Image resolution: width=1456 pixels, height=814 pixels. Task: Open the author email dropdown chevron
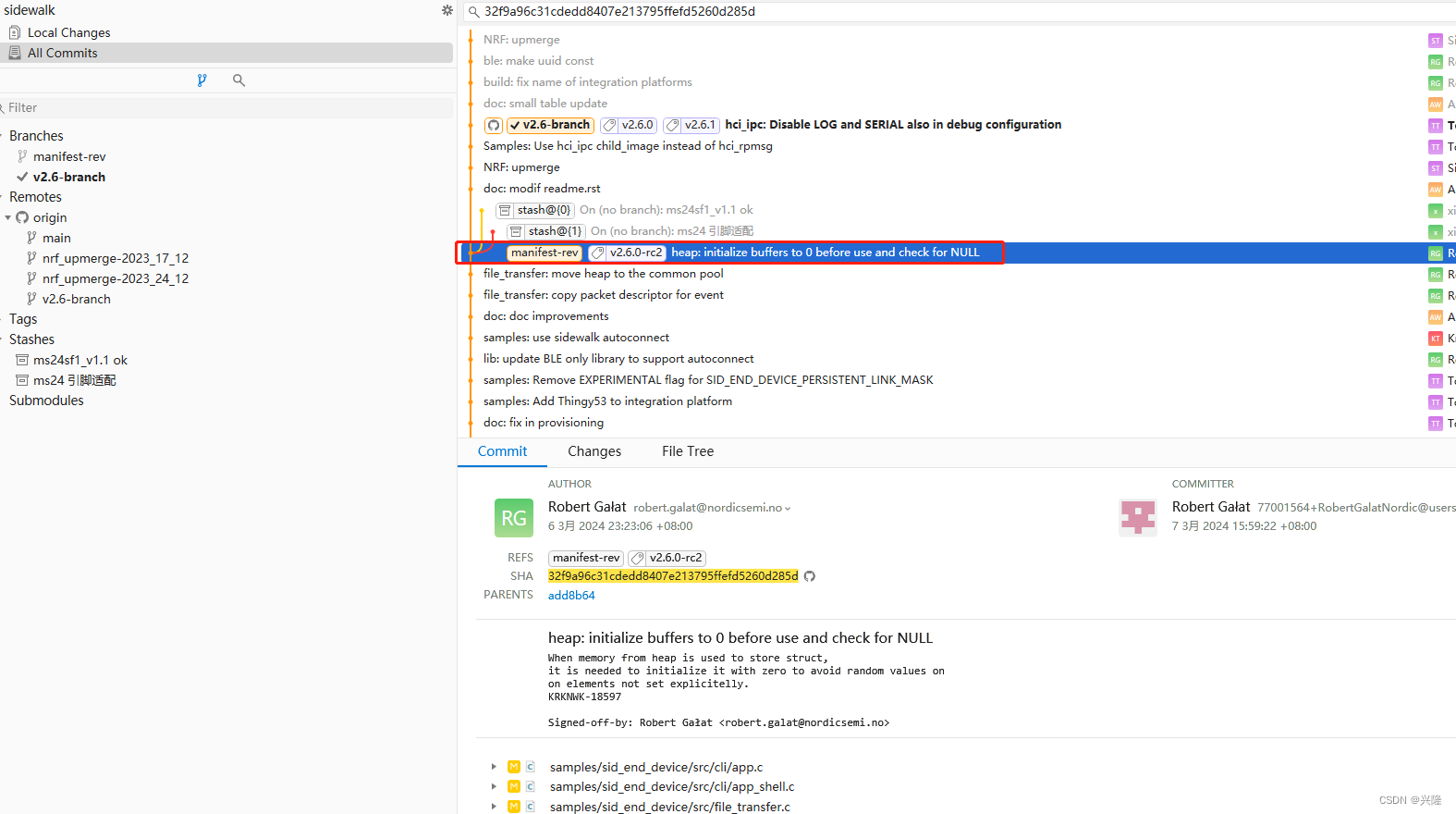788,508
